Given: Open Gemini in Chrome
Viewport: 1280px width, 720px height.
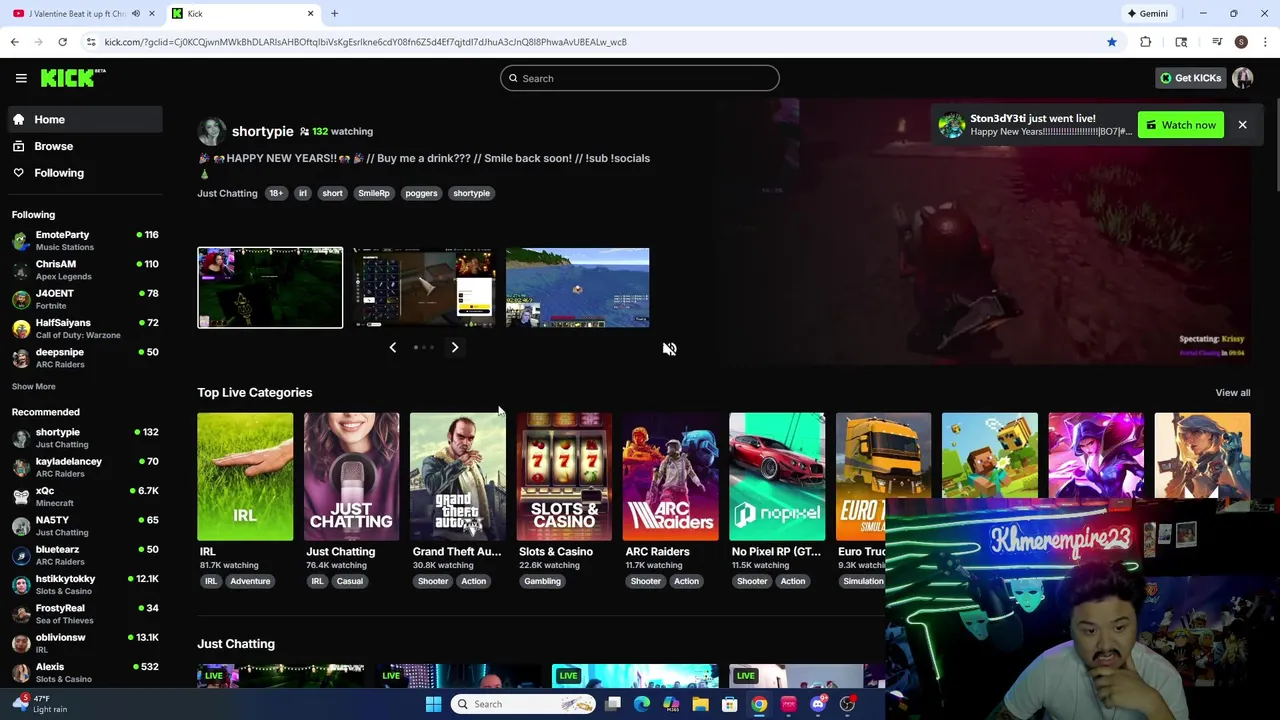Looking at the screenshot, I should (x=1147, y=13).
